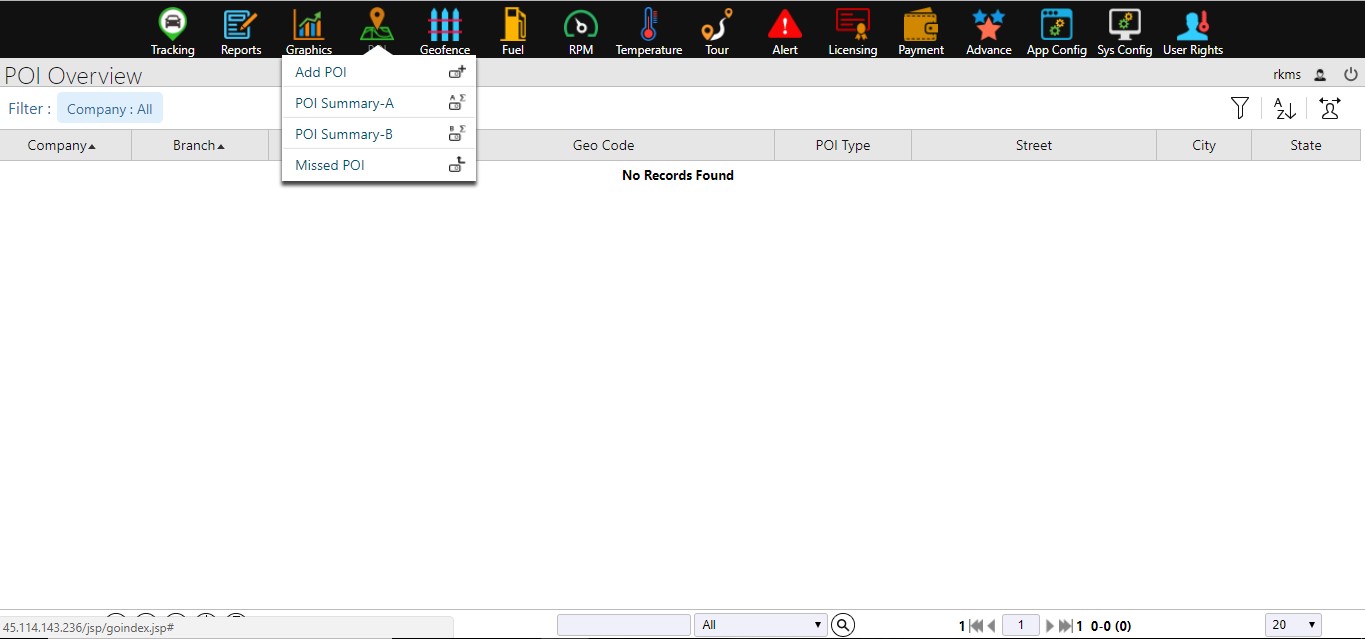The image size is (1365, 639).
Task: Go to the last page arrow
Action: (x=1065, y=626)
